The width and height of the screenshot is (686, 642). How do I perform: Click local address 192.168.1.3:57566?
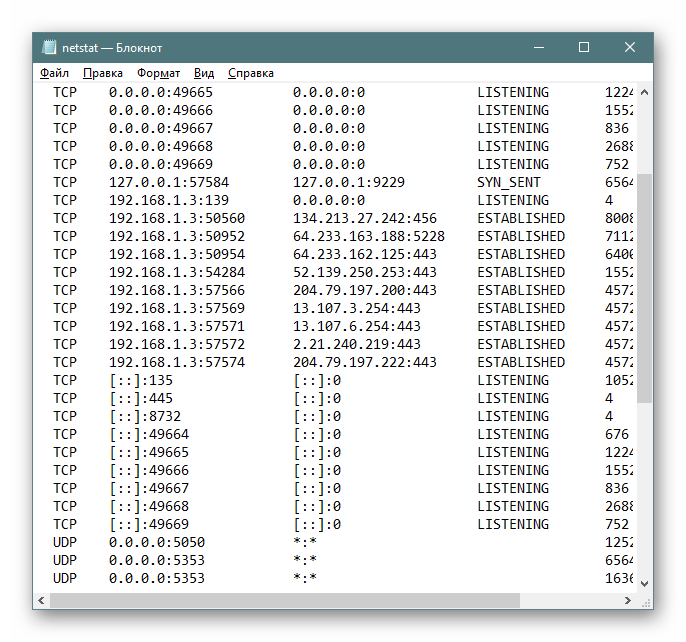[177, 290]
